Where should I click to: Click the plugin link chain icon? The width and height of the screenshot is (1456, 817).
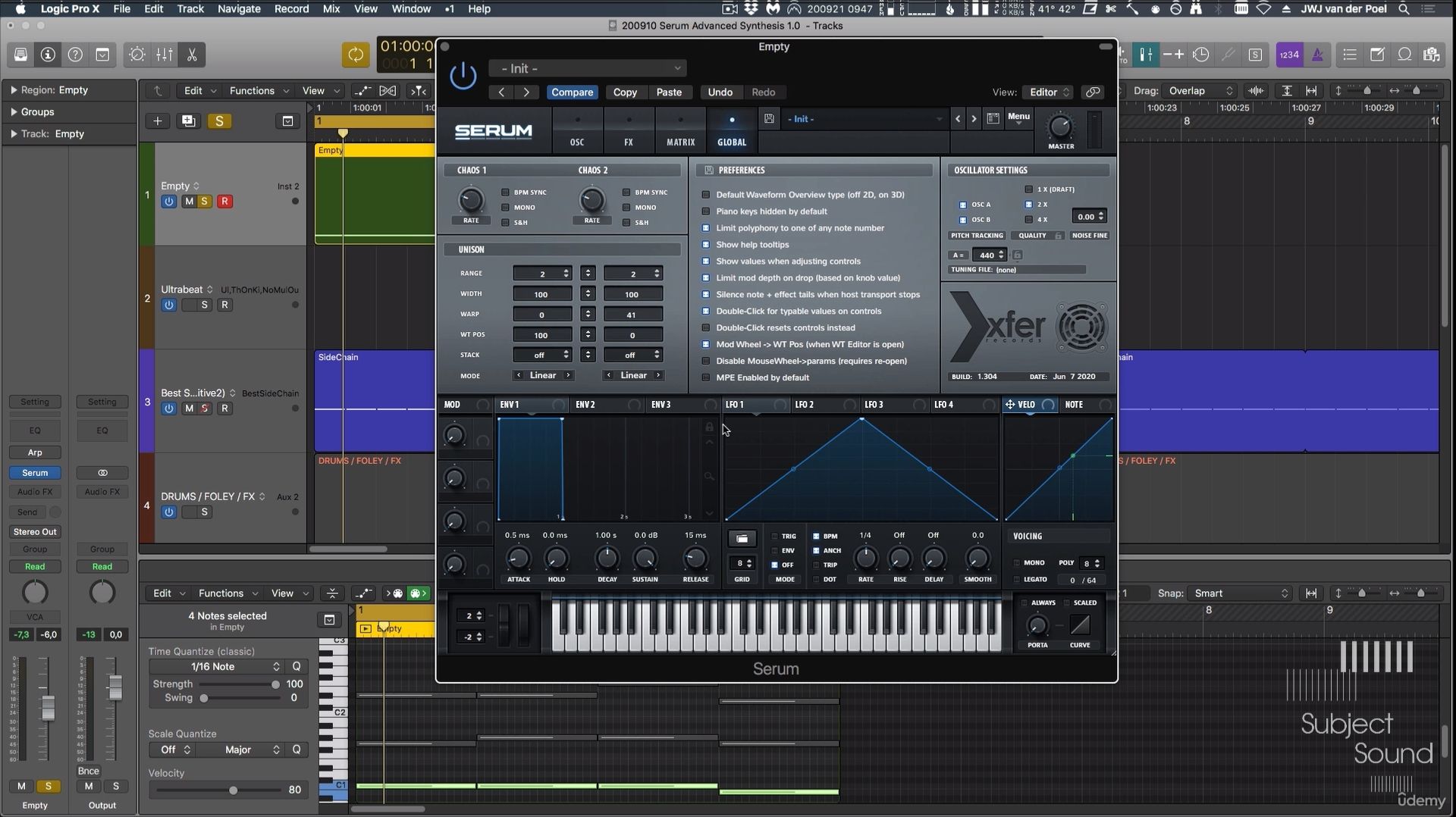click(x=1093, y=92)
